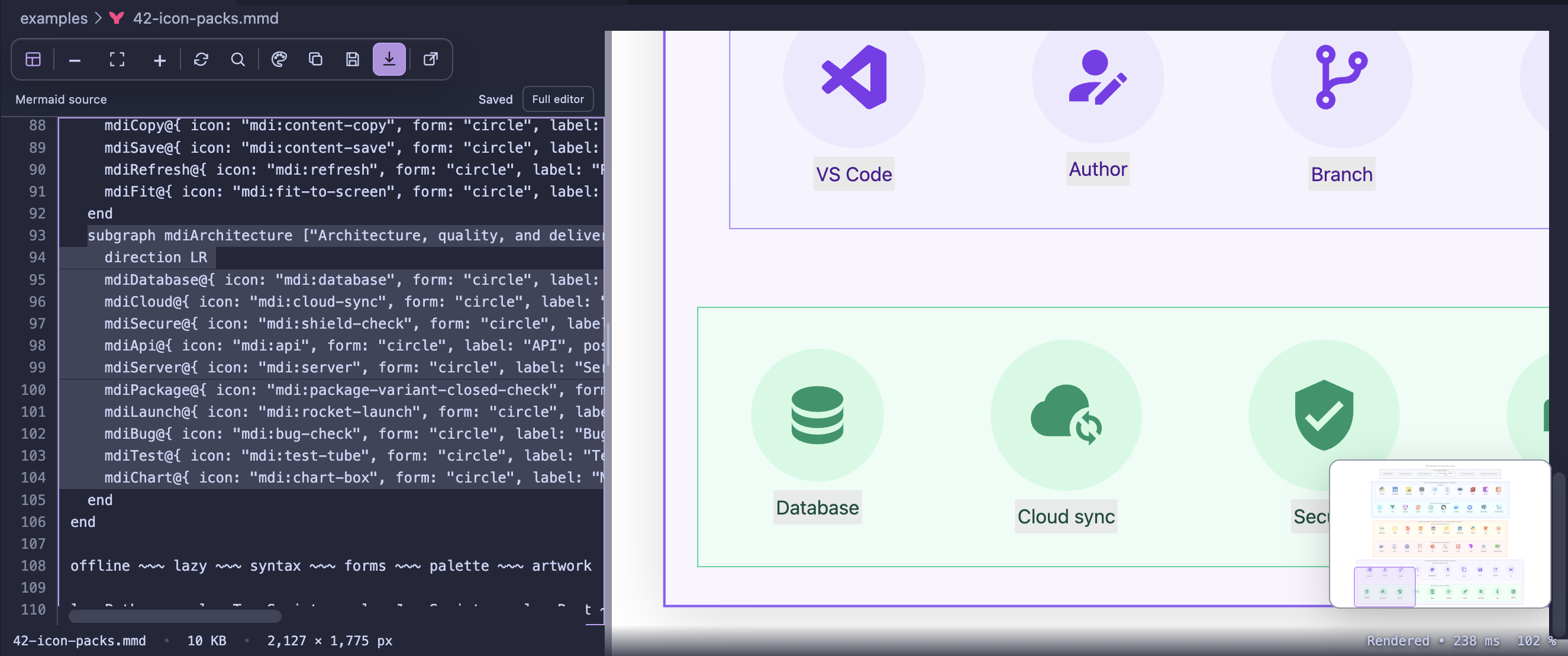Image resolution: width=1568 pixels, height=656 pixels.
Task: Click the mdiPackage code line
Action: click(x=353, y=390)
